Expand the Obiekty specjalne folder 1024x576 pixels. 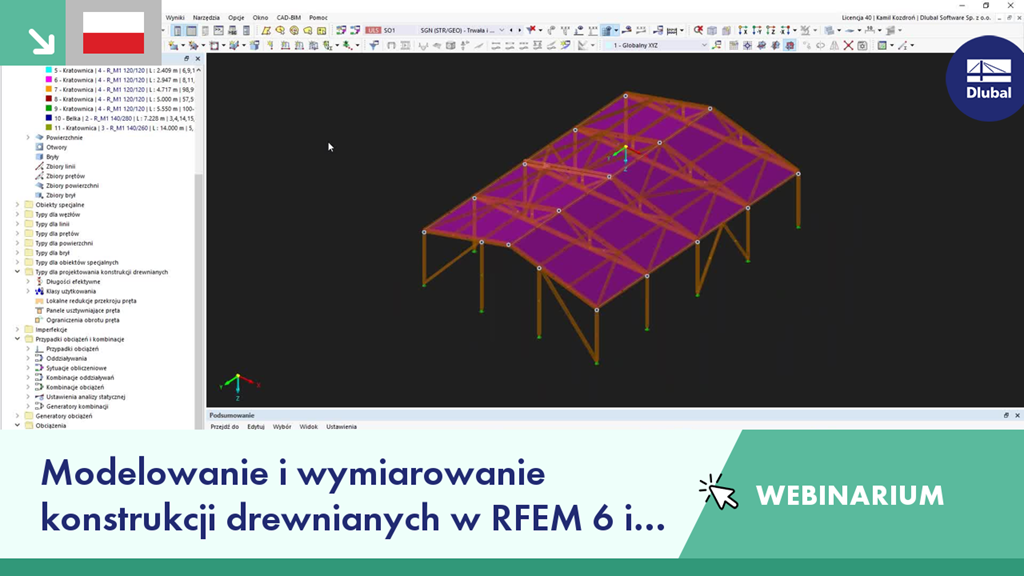pos(18,205)
